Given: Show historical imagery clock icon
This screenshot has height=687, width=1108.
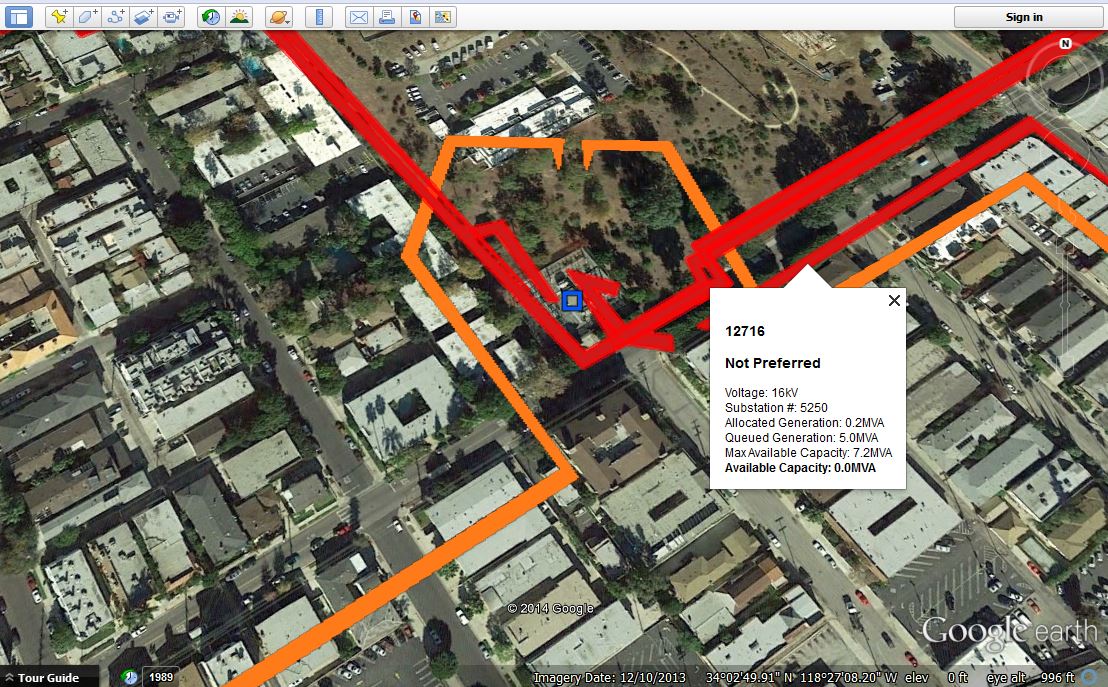Looking at the screenshot, I should pos(211,17).
